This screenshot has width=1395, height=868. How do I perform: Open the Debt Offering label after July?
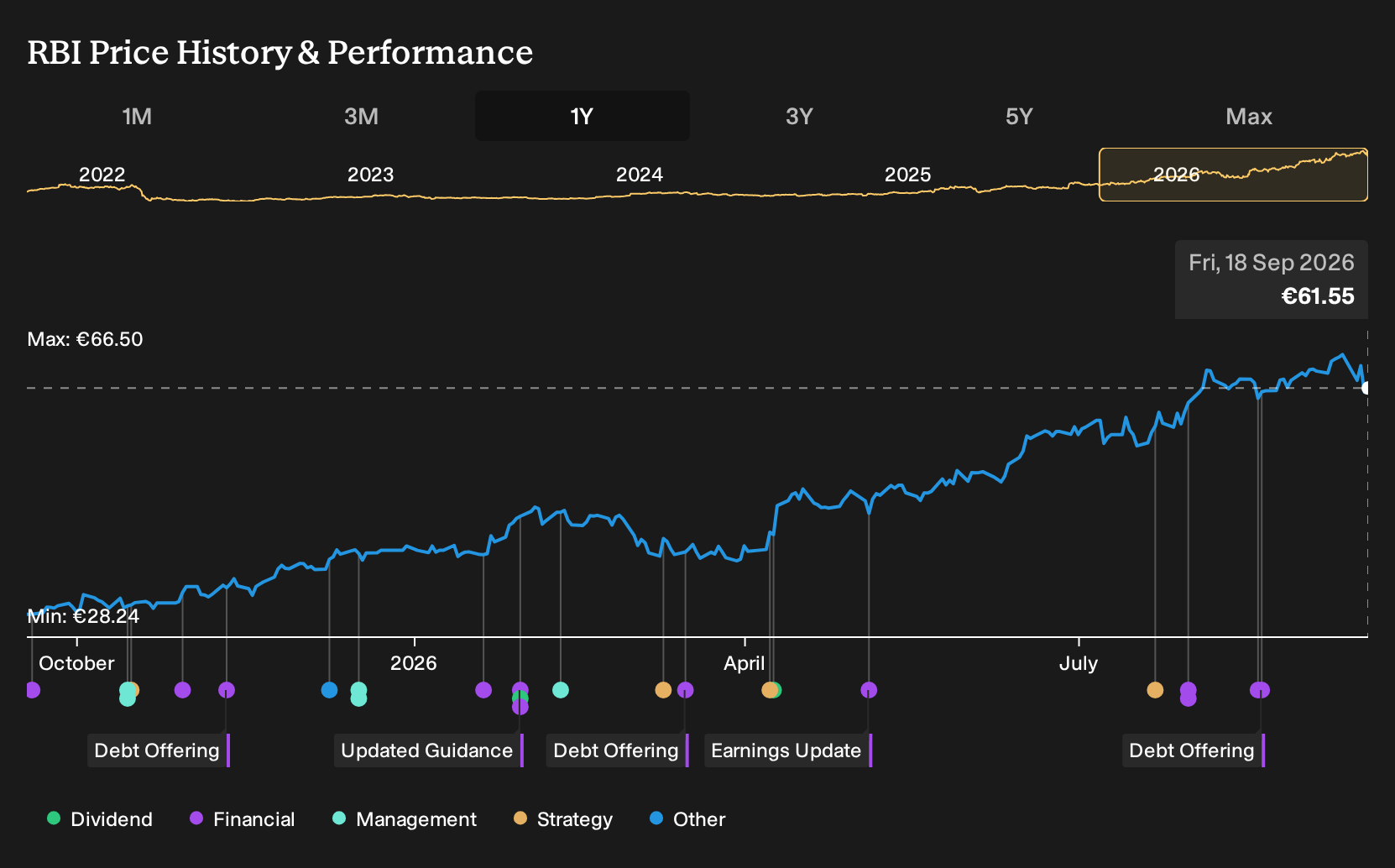[1193, 750]
